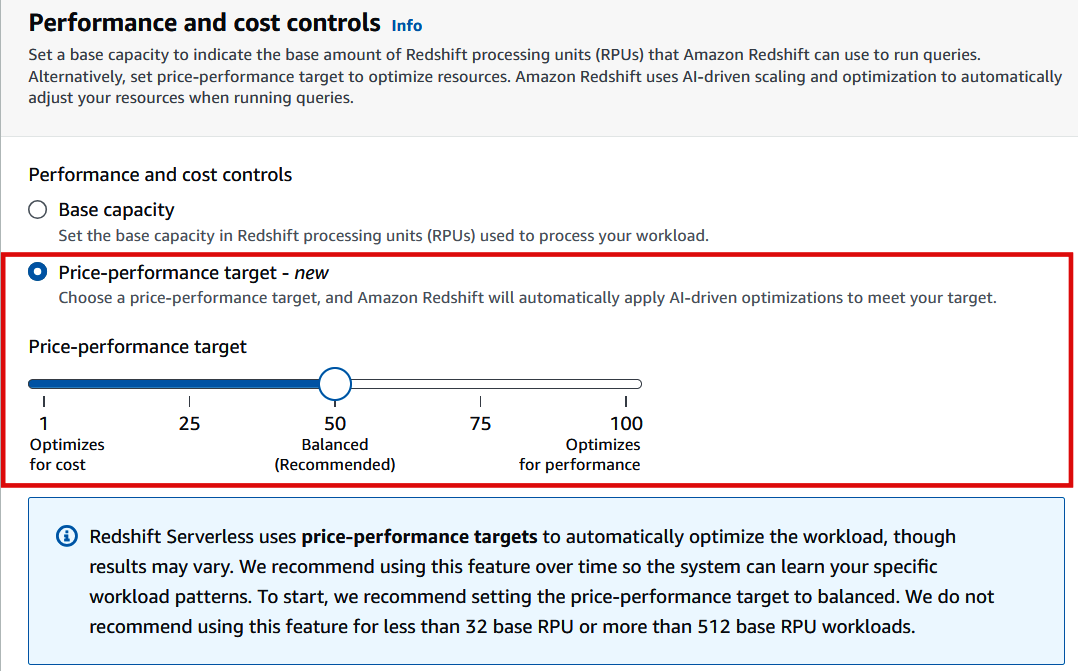Viewport: 1078px width, 671px height.
Task: Click the 100 value label under the slider
Action: coord(626,423)
